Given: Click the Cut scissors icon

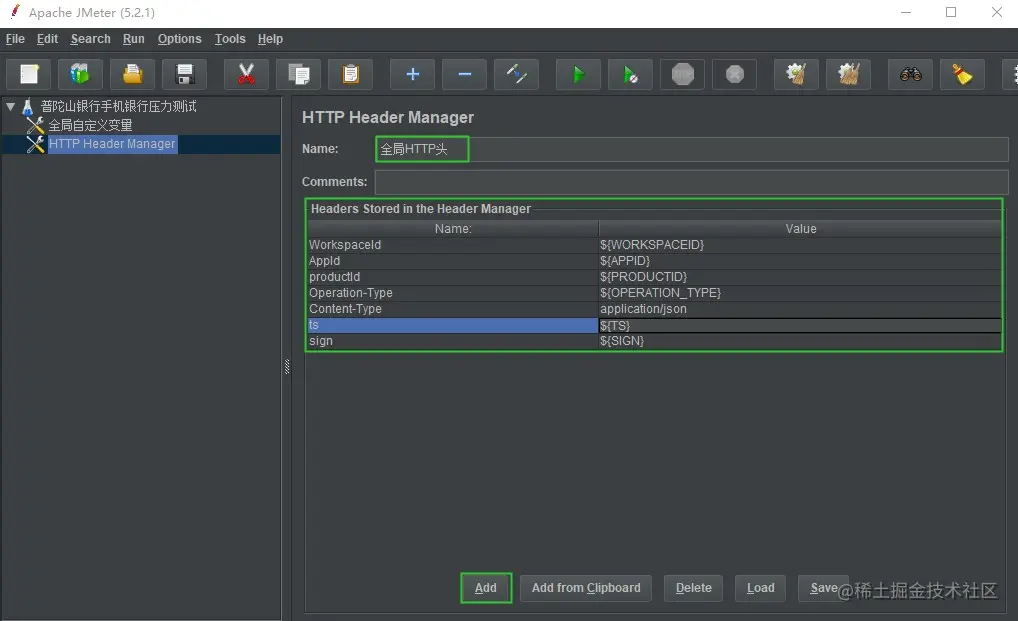Looking at the screenshot, I should [246, 75].
